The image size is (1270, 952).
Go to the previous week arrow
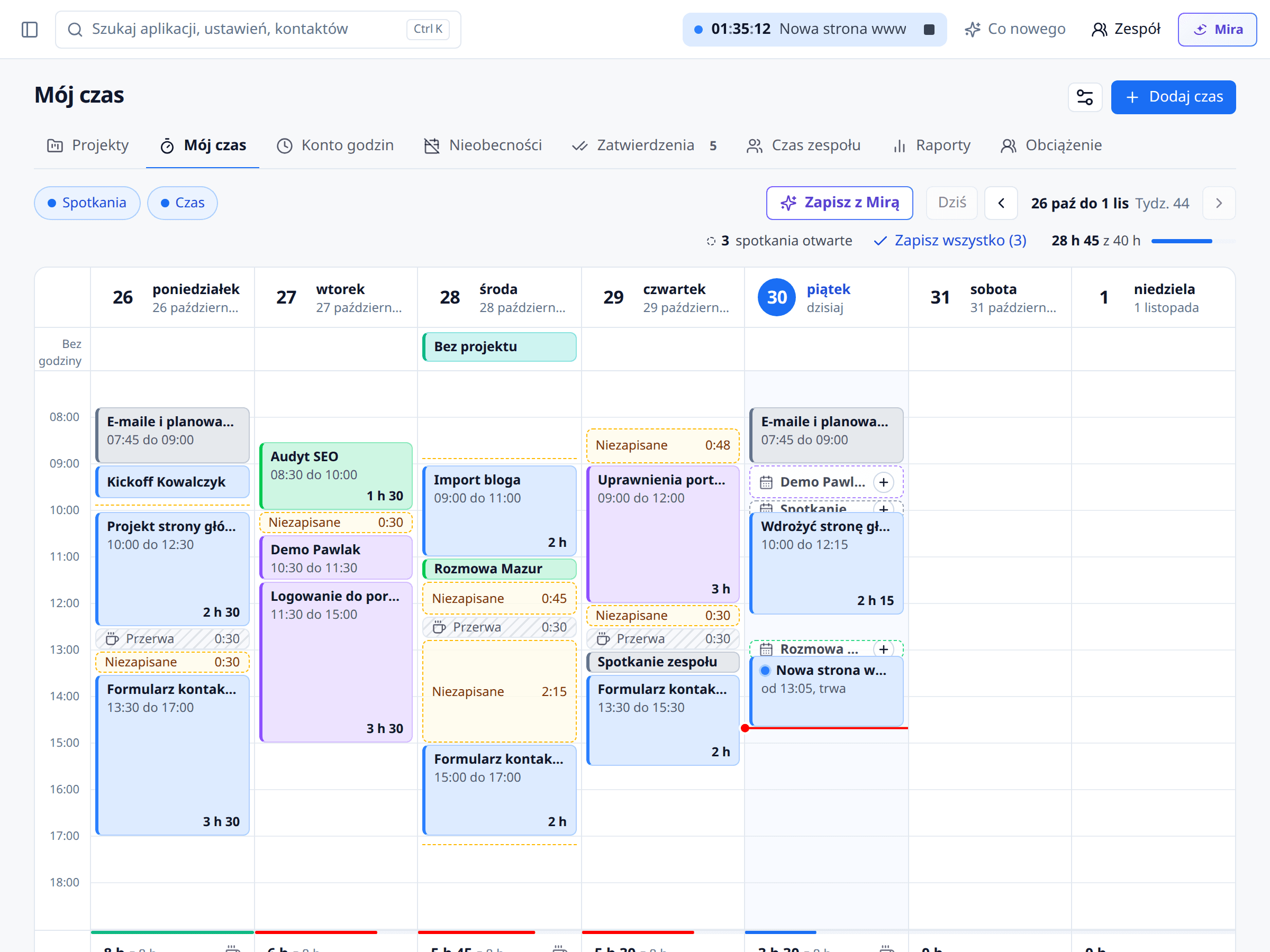click(x=1001, y=203)
